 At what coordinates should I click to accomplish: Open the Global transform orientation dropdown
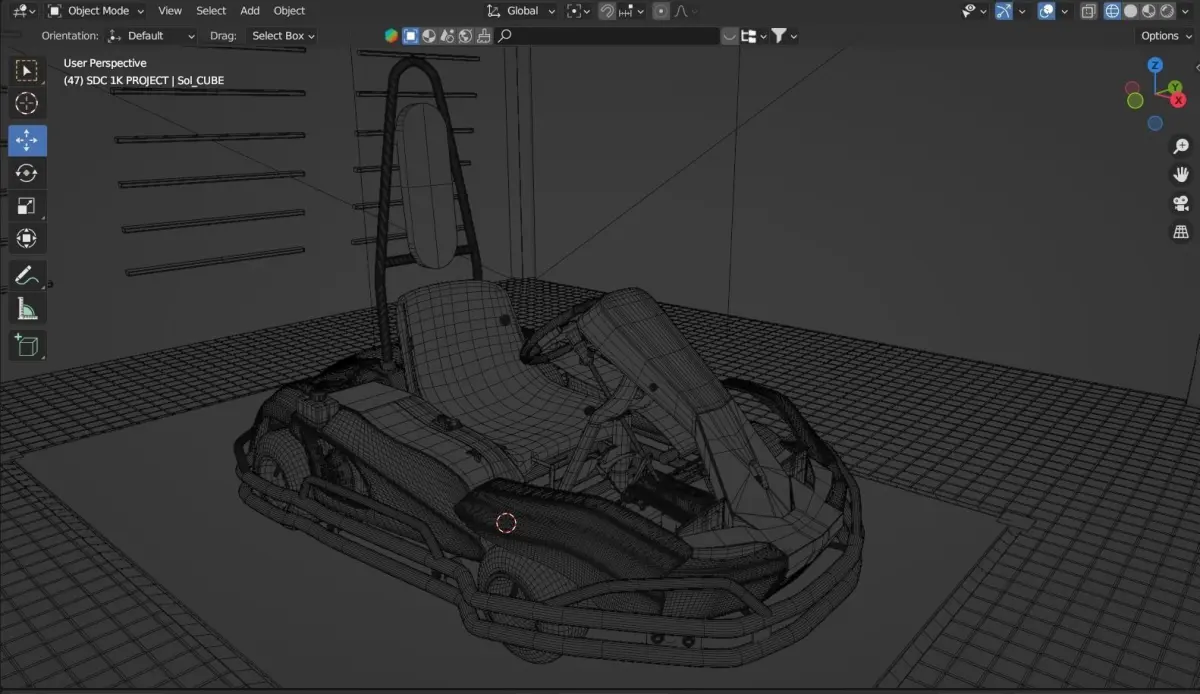coord(520,11)
